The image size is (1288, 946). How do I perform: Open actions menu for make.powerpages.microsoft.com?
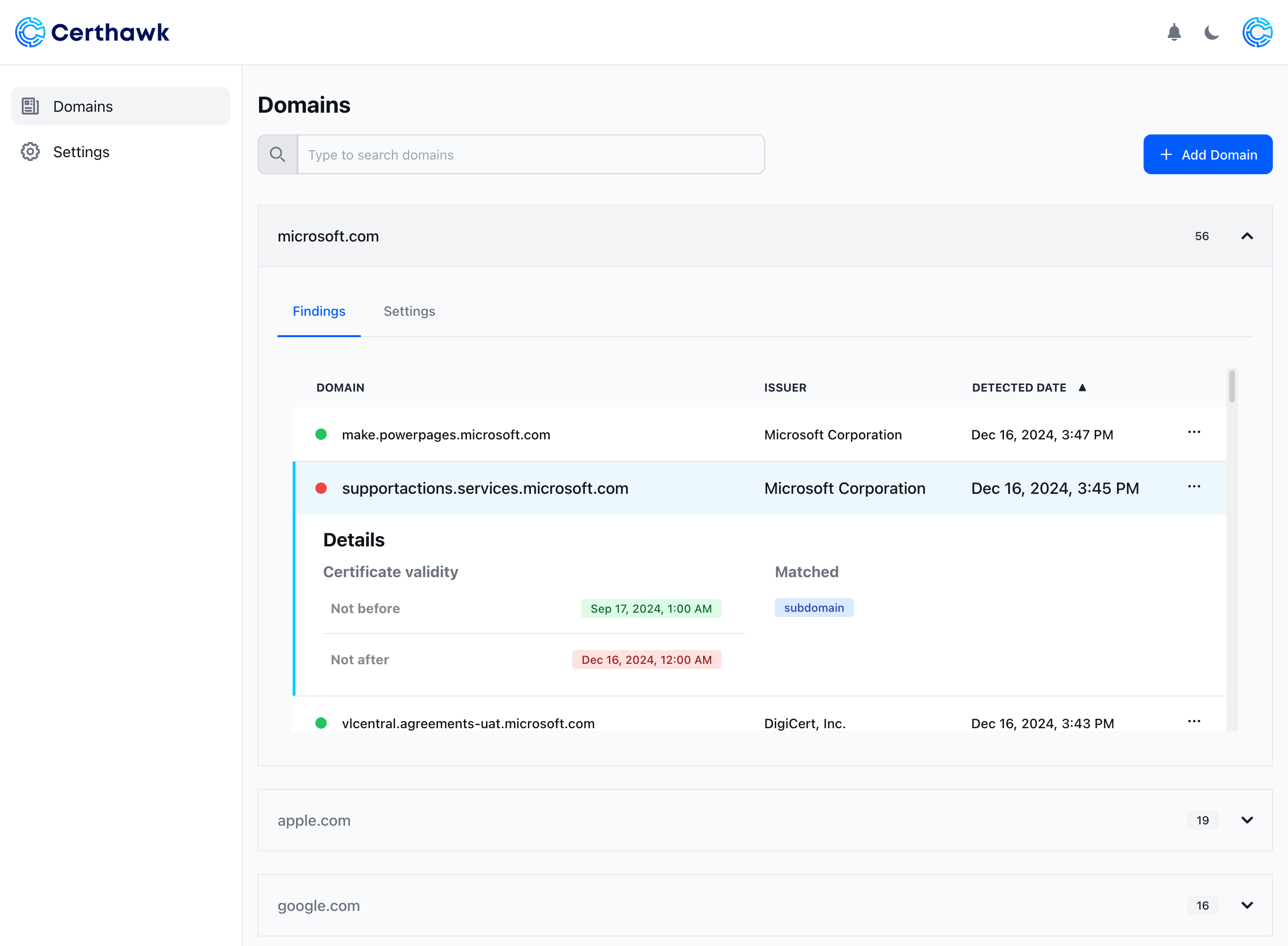[1193, 432]
